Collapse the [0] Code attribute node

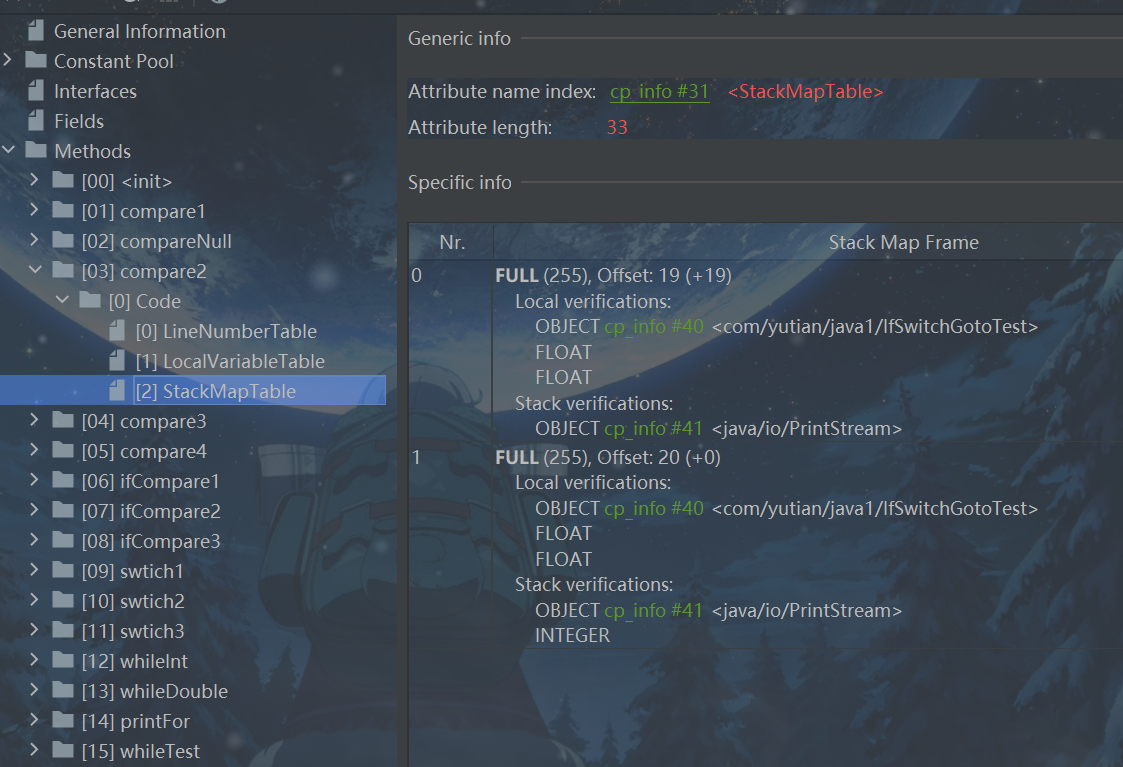click(62, 301)
